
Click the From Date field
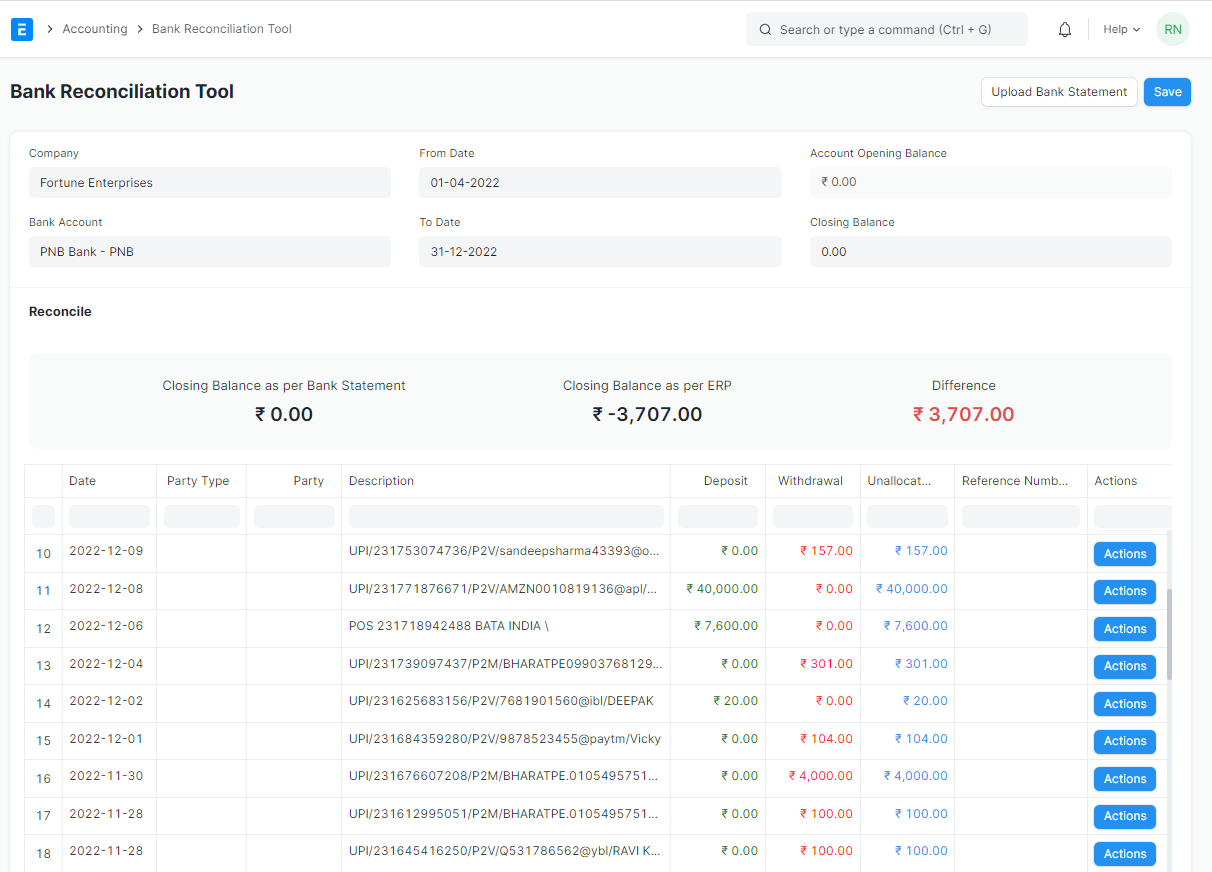[x=600, y=183]
